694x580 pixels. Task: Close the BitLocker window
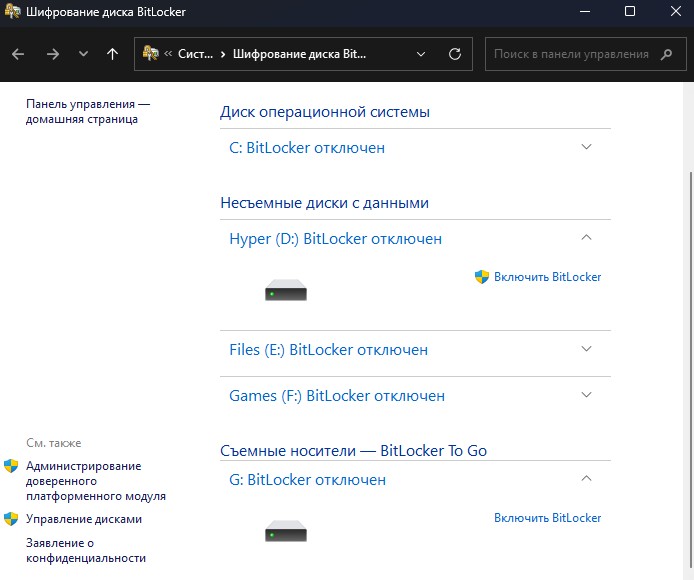[675, 12]
